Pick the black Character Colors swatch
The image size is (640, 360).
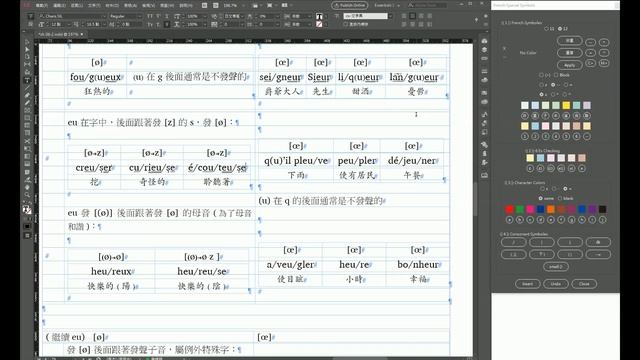602,209
